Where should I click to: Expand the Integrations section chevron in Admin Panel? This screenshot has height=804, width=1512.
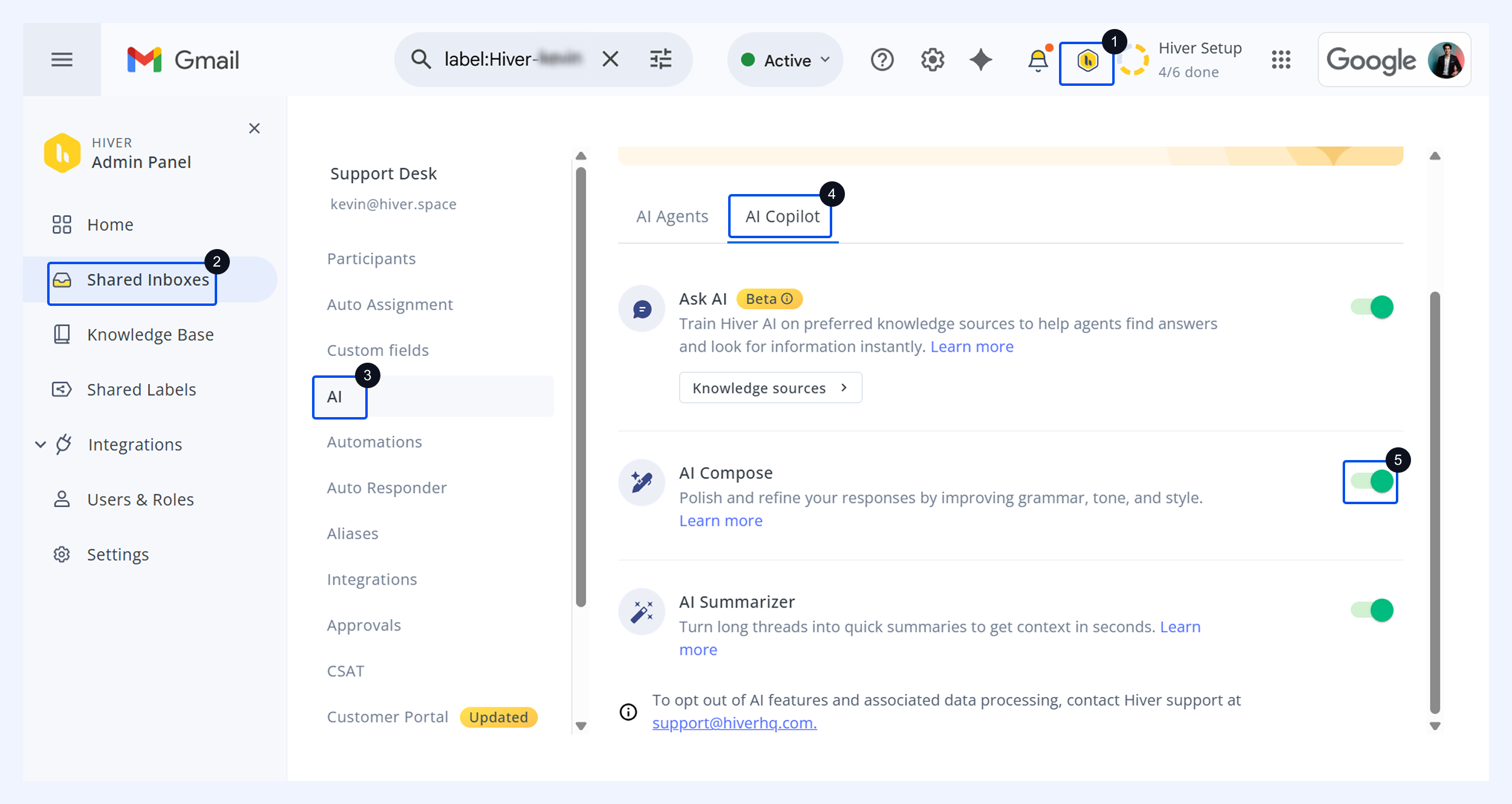pyautogui.click(x=41, y=445)
